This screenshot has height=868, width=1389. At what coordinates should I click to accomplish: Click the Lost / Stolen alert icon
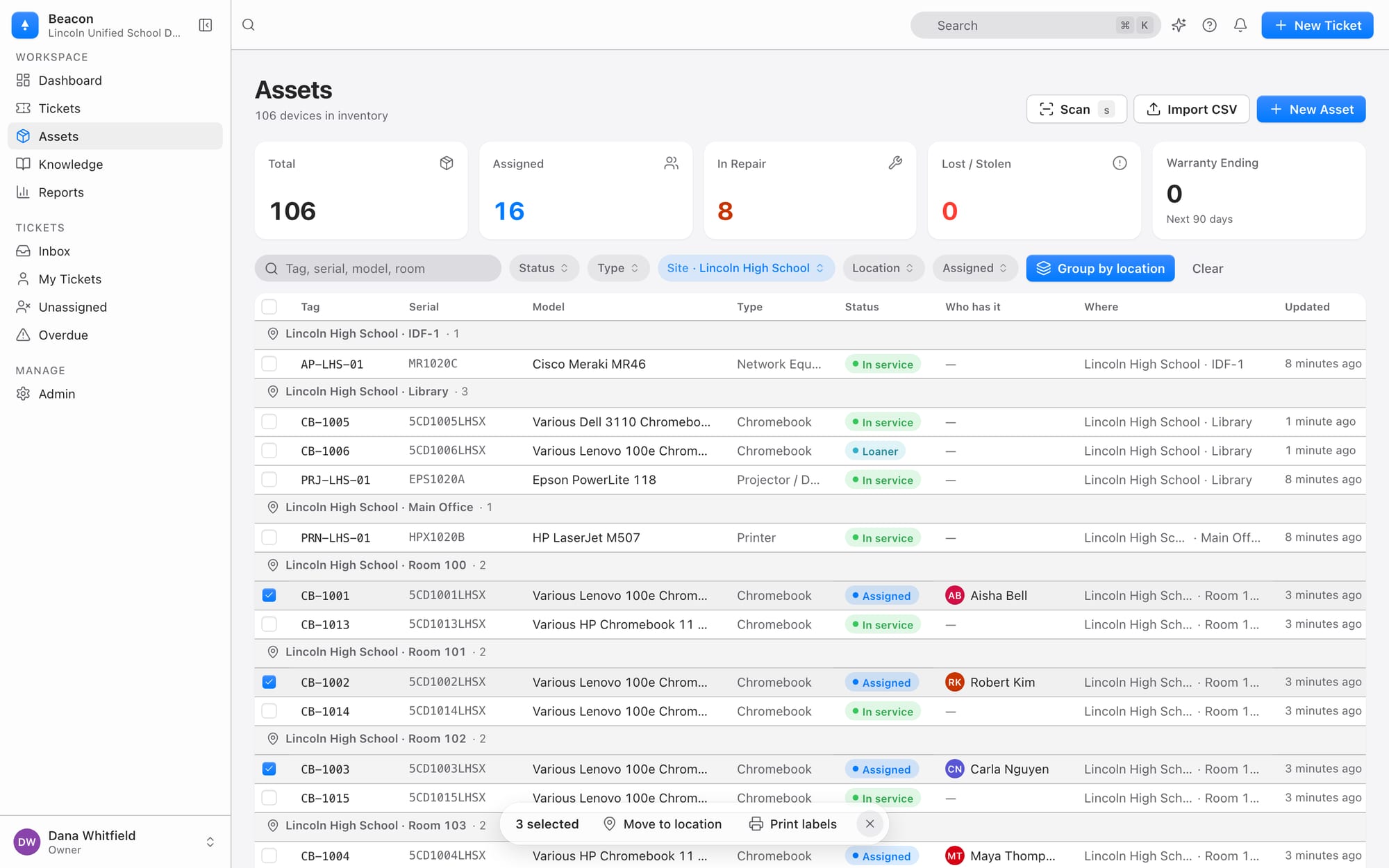[x=1120, y=163]
